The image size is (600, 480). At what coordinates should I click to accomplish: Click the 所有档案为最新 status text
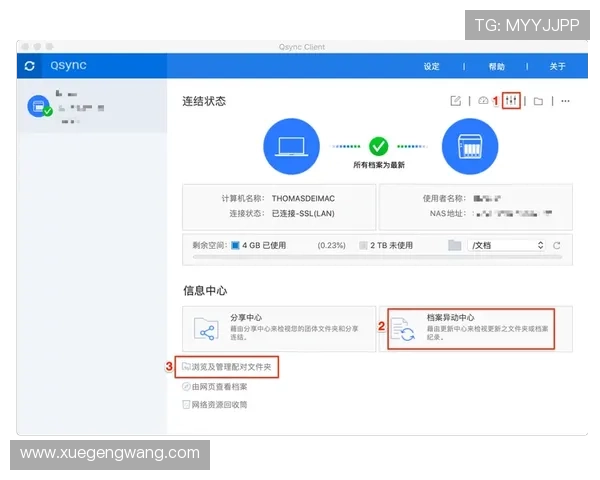[378, 165]
